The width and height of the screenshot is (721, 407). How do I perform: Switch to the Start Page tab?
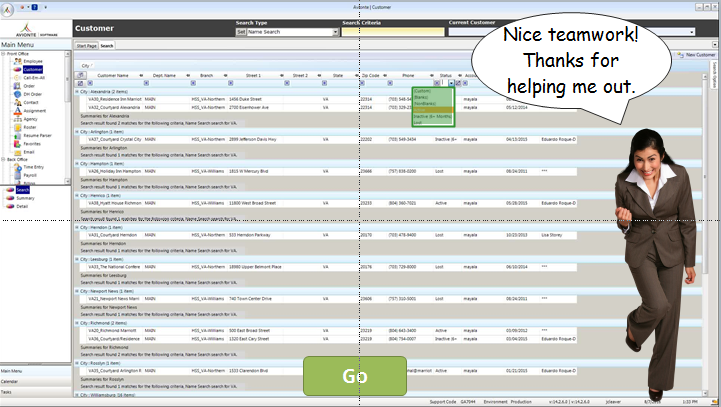[x=86, y=46]
